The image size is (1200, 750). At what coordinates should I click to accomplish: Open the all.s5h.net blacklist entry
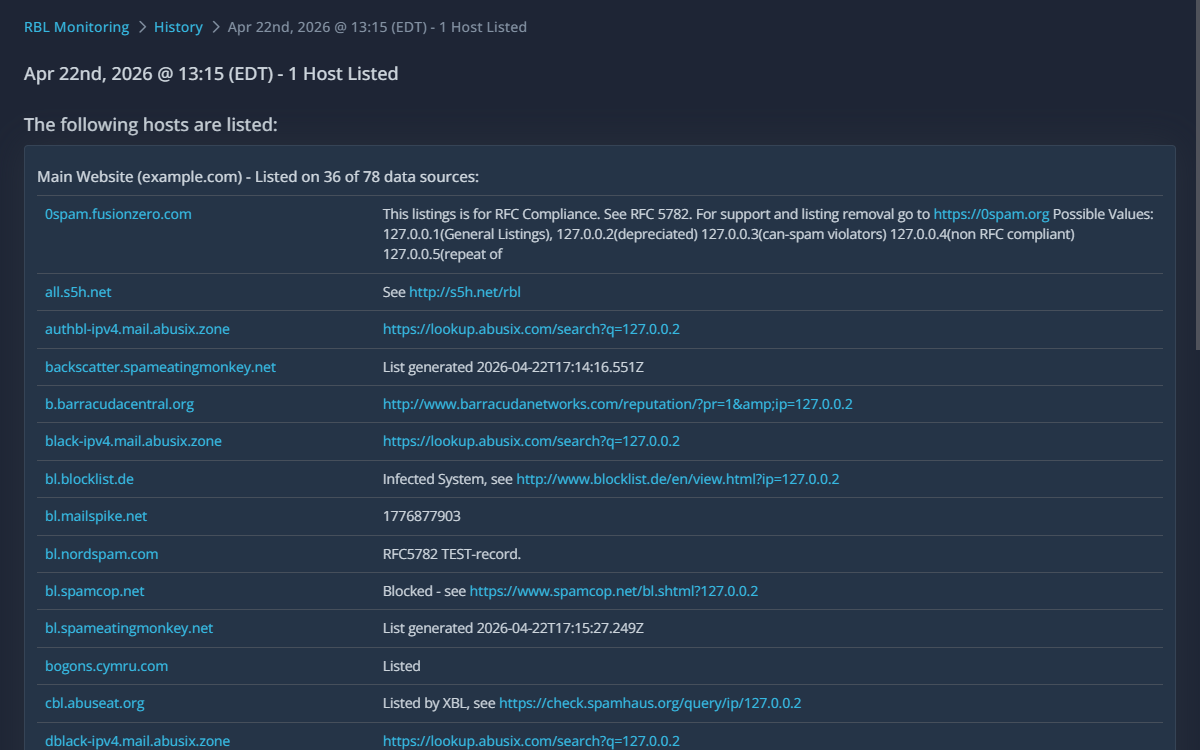point(77,292)
